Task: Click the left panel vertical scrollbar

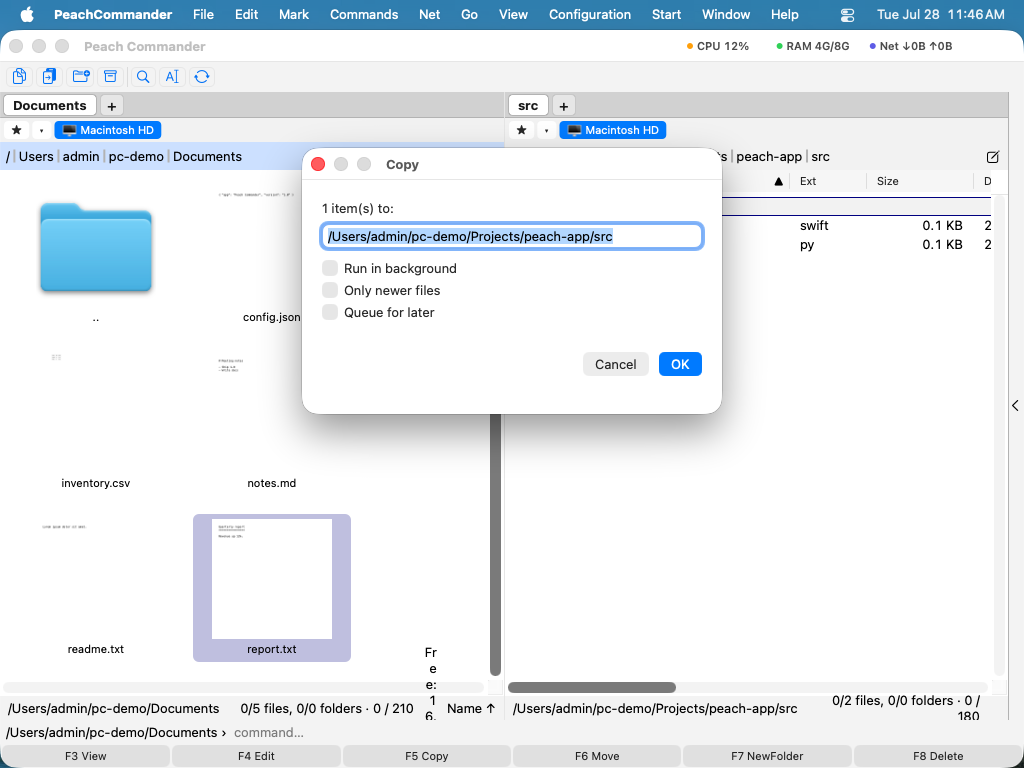Action: coord(495,544)
